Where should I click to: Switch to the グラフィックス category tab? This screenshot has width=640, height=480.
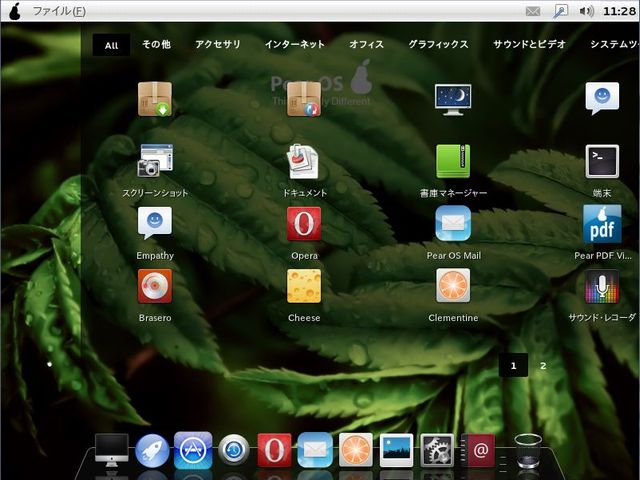[438, 45]
